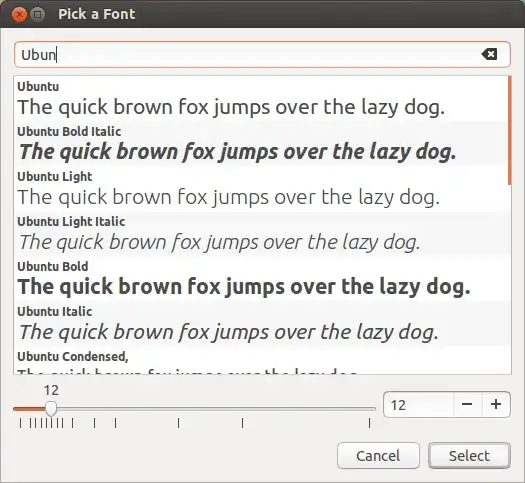This screenshot has width=525, height=483.
Task: Decrease font size with minus button
Action: point(467,405)
